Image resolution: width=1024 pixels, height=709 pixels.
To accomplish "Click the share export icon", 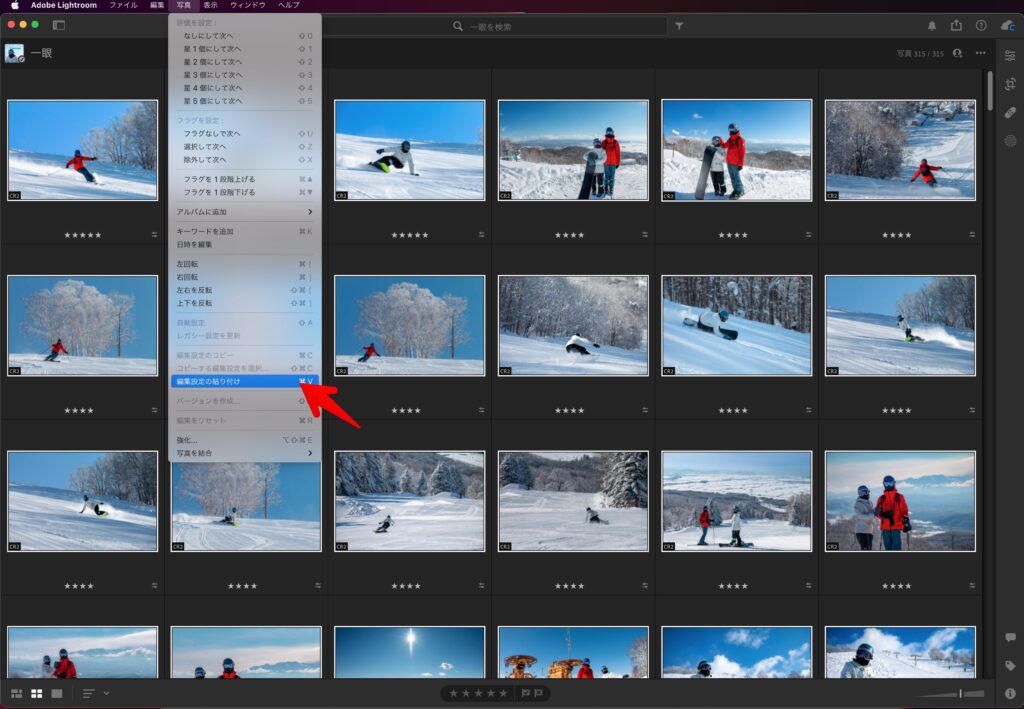I will [956, 25].
